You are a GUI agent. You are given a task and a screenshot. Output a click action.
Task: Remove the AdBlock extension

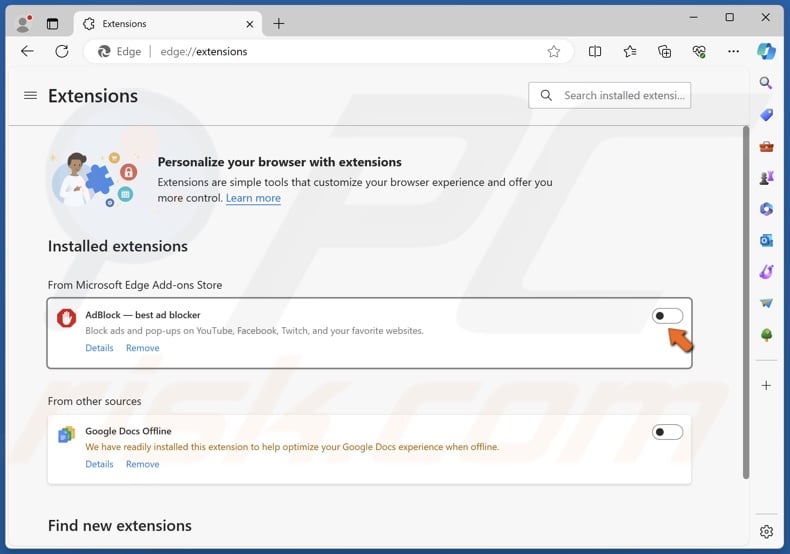coord(143,348)
